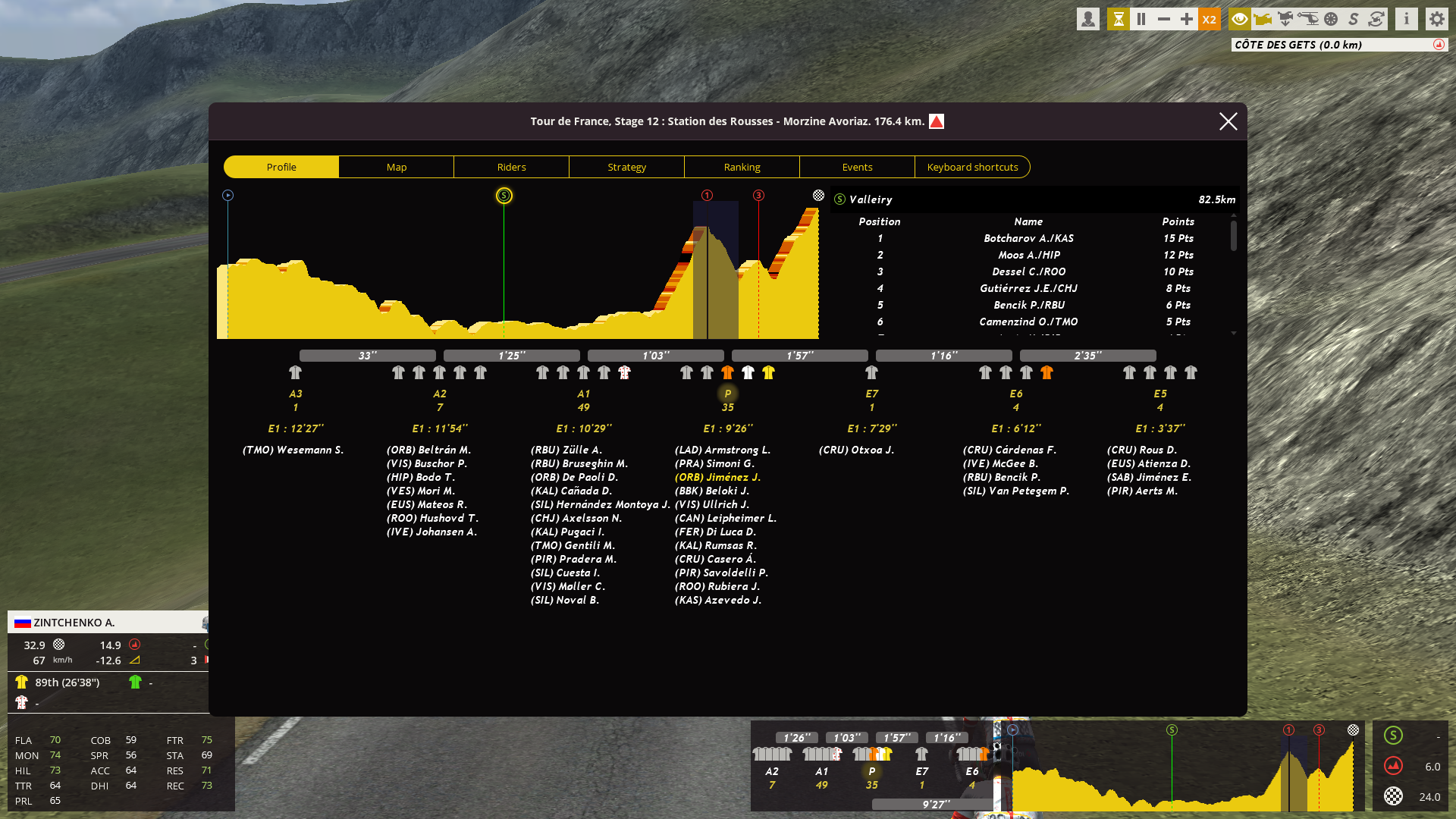This screenshot has width=1456, height=819.
Task: Switch to the Profile tab
Action: tap(281, 167)
